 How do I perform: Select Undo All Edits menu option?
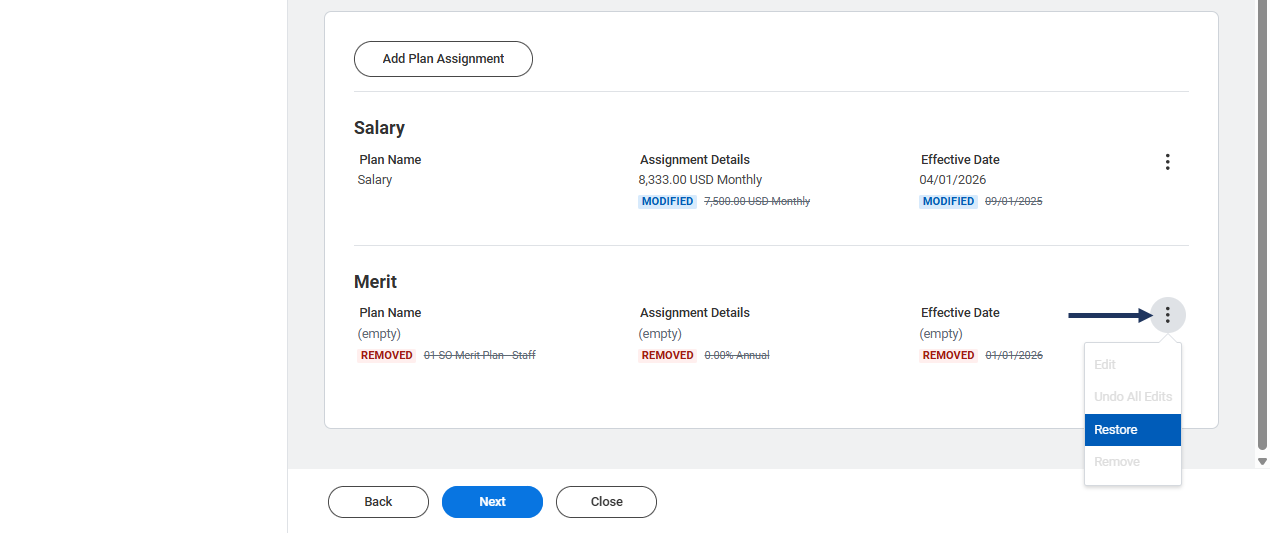[1132, 397]
